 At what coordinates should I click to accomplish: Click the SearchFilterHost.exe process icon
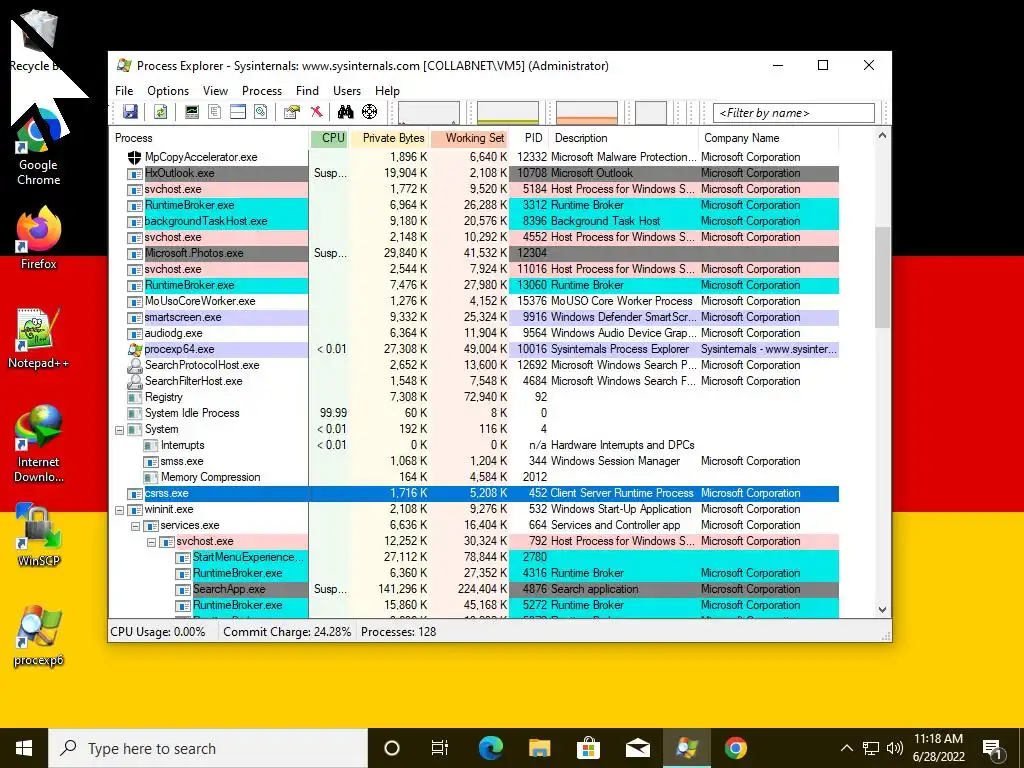pyautogui.click(x=135, y=381)
